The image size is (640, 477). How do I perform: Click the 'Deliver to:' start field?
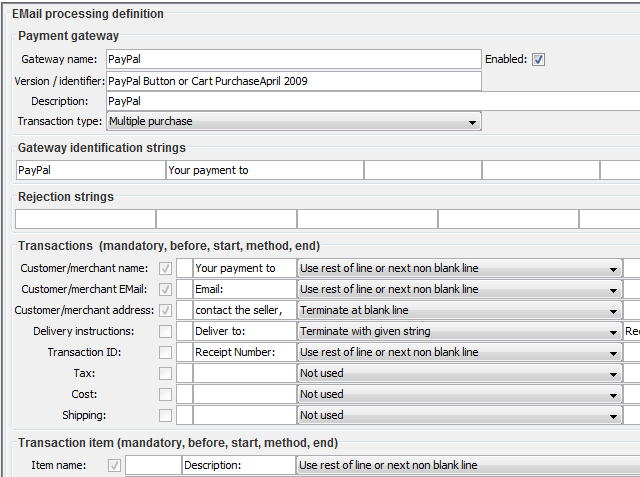244,331
